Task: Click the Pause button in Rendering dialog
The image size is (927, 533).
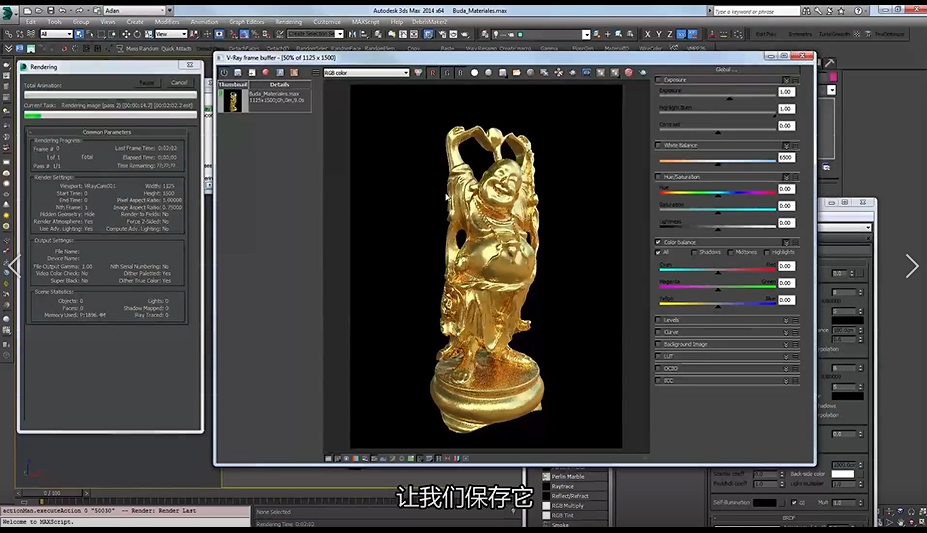Action: (x=147, y=83)
